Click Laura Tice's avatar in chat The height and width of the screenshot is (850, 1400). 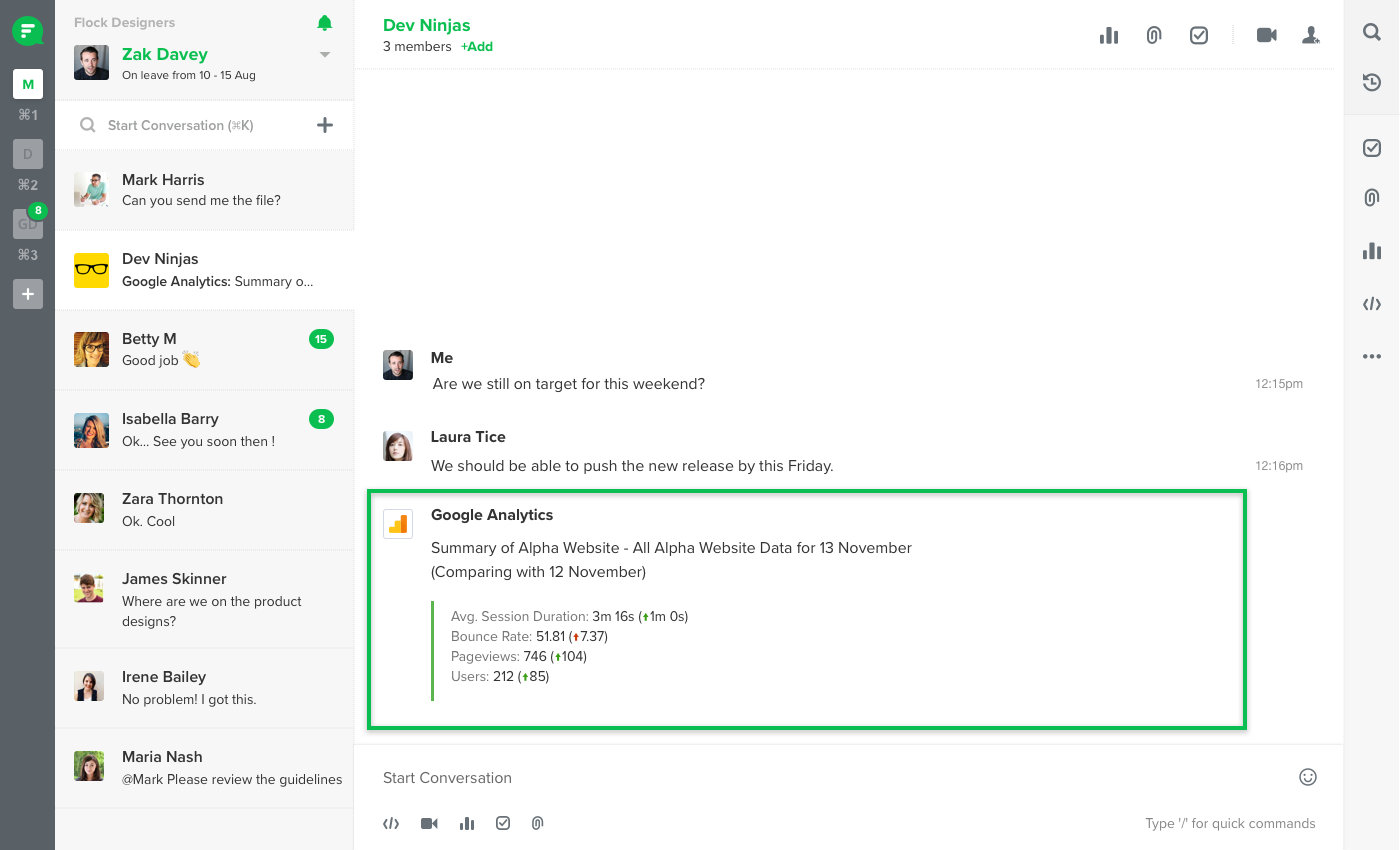click(398, 446)
